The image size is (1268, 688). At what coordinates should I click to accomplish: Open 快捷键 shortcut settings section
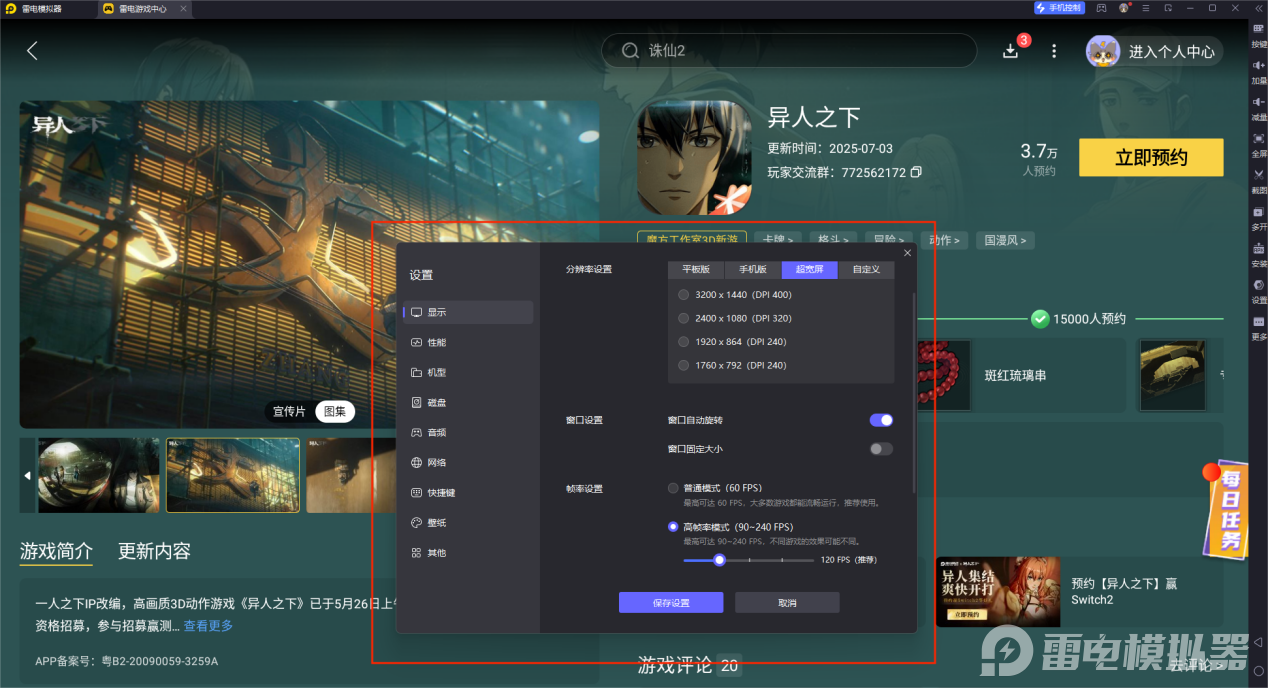pos(468,492)
